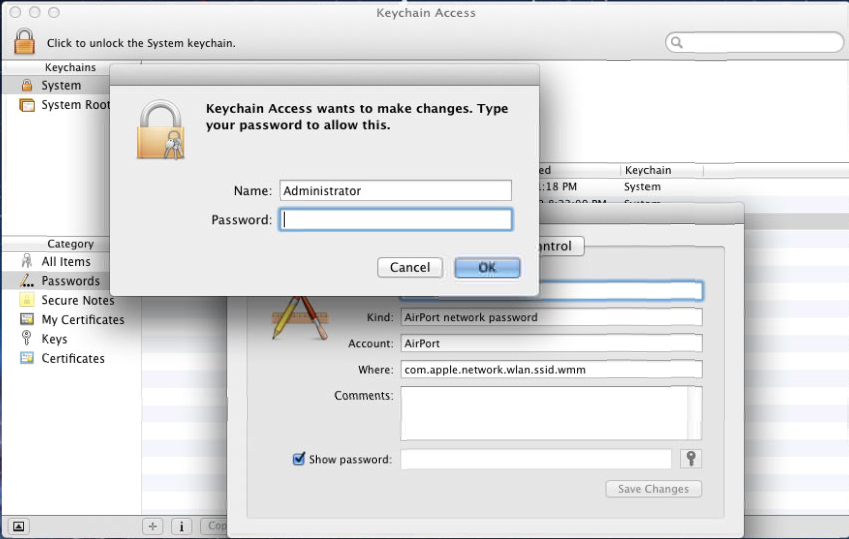Image resolution: width=849 pixels, height=539 pixels.
Task: Focus the Password field in authentication dialog
Action: click(x=395, y=220)
